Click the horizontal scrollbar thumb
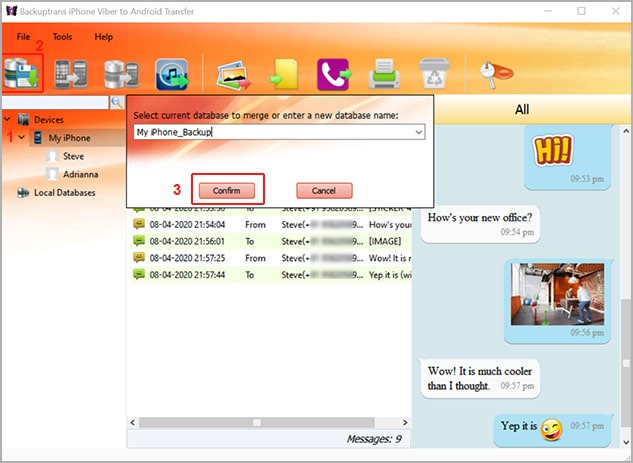 point(257,422)
